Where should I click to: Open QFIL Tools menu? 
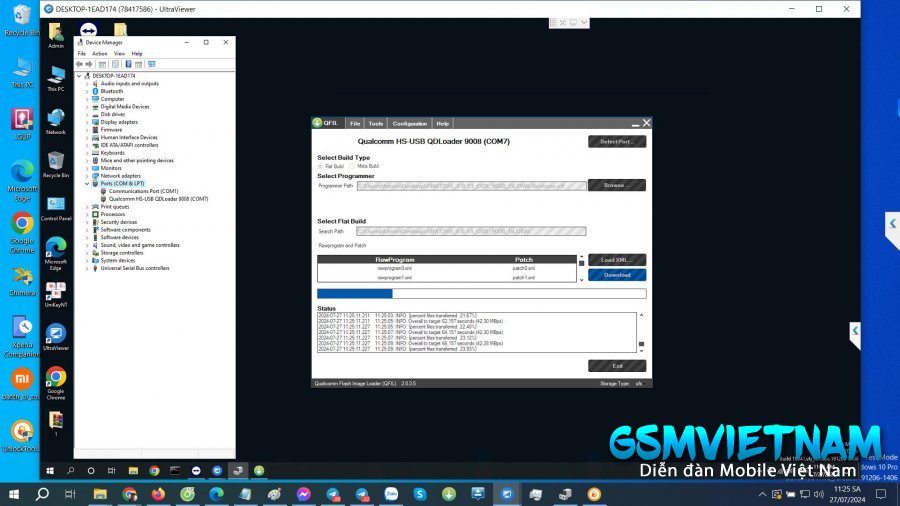(x=376, y=123)
